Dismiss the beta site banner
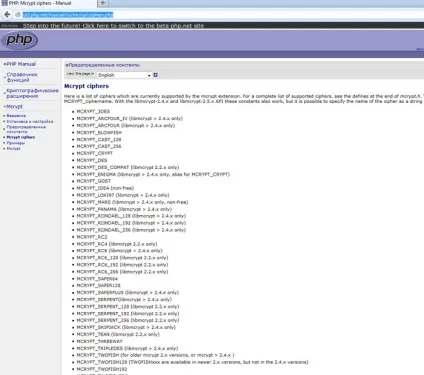The height and width of the screenshot is (375, 424). [9, 26]
